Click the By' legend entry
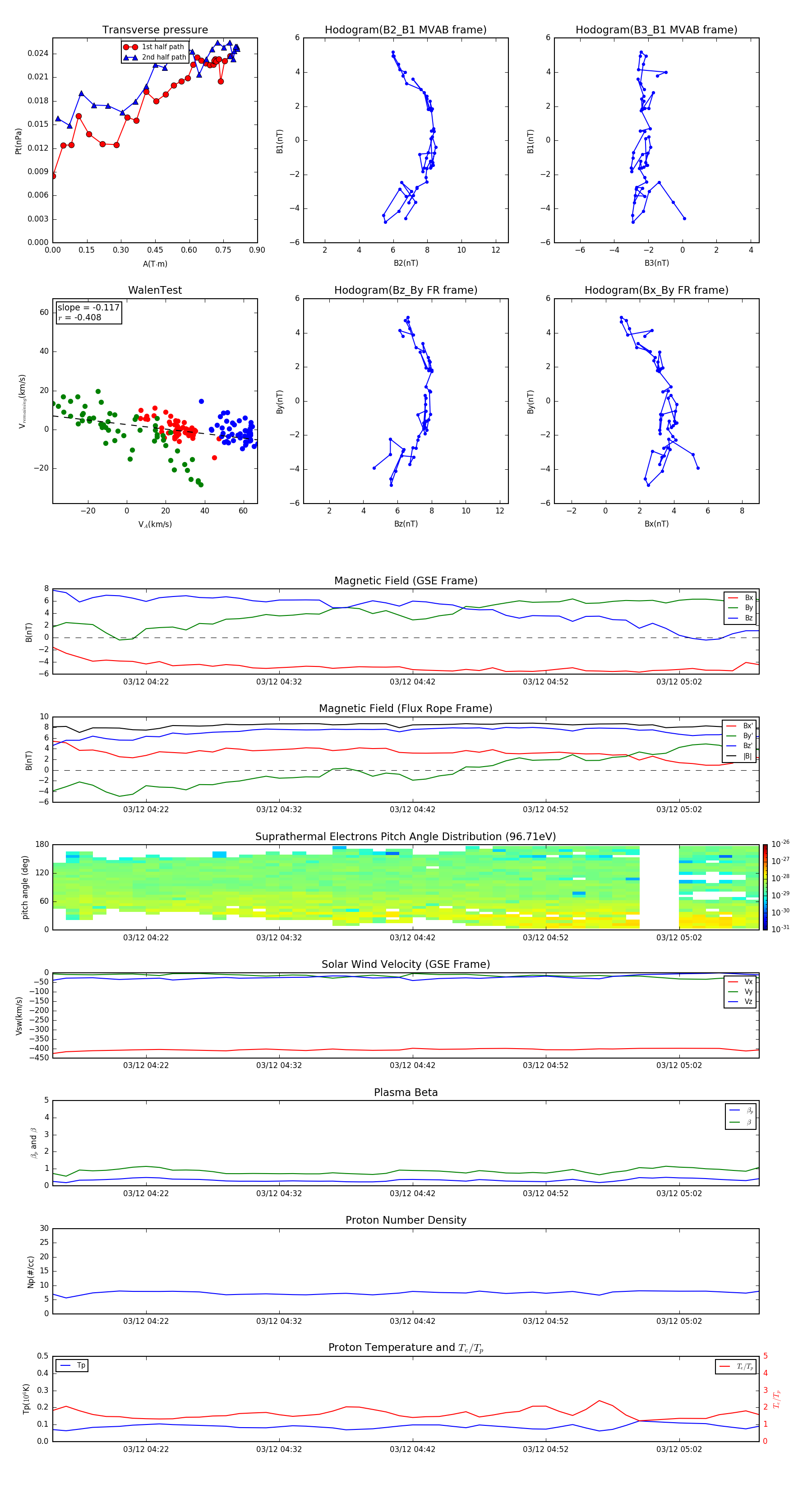 point(740,736)
